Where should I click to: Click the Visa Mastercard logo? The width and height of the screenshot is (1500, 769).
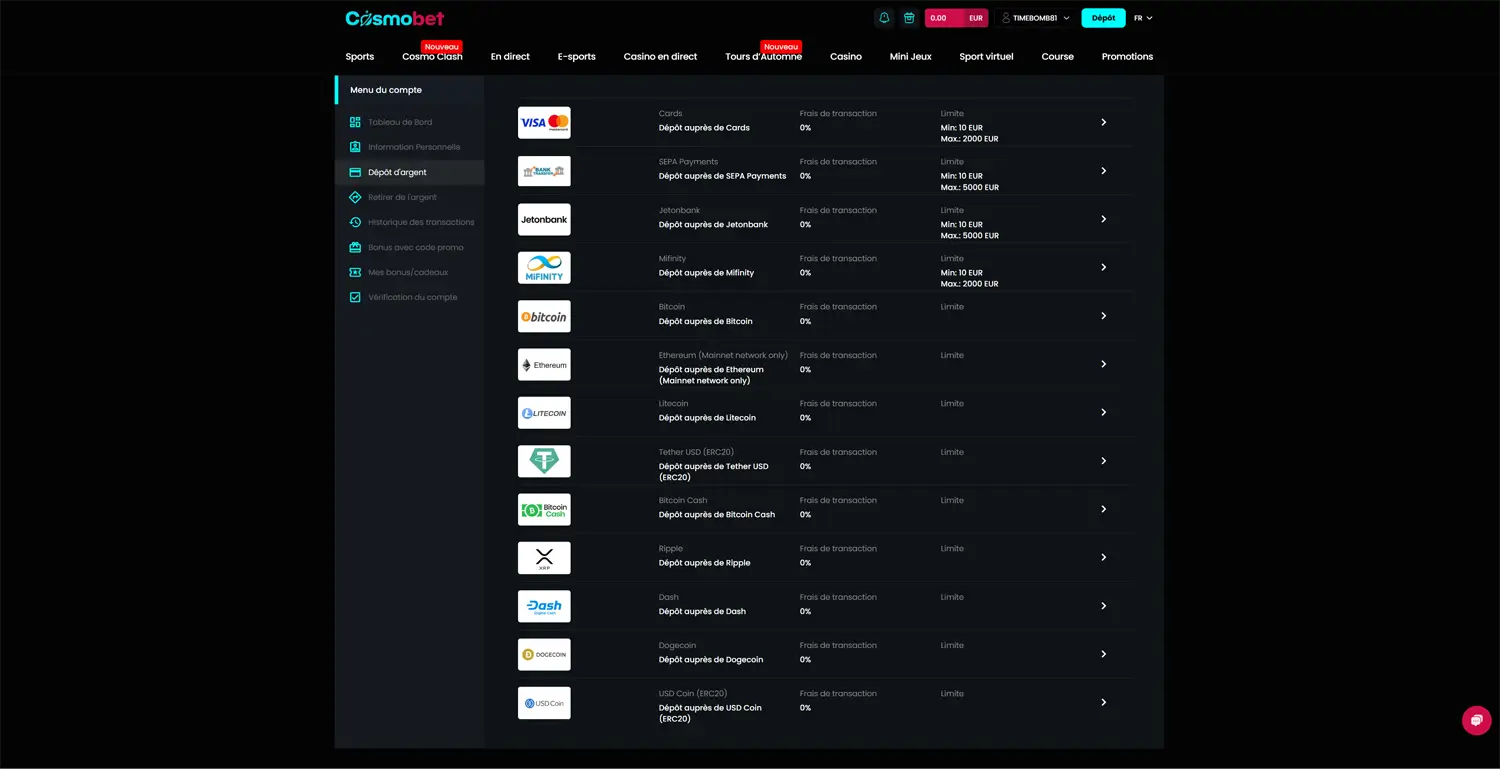click(544, 122)
